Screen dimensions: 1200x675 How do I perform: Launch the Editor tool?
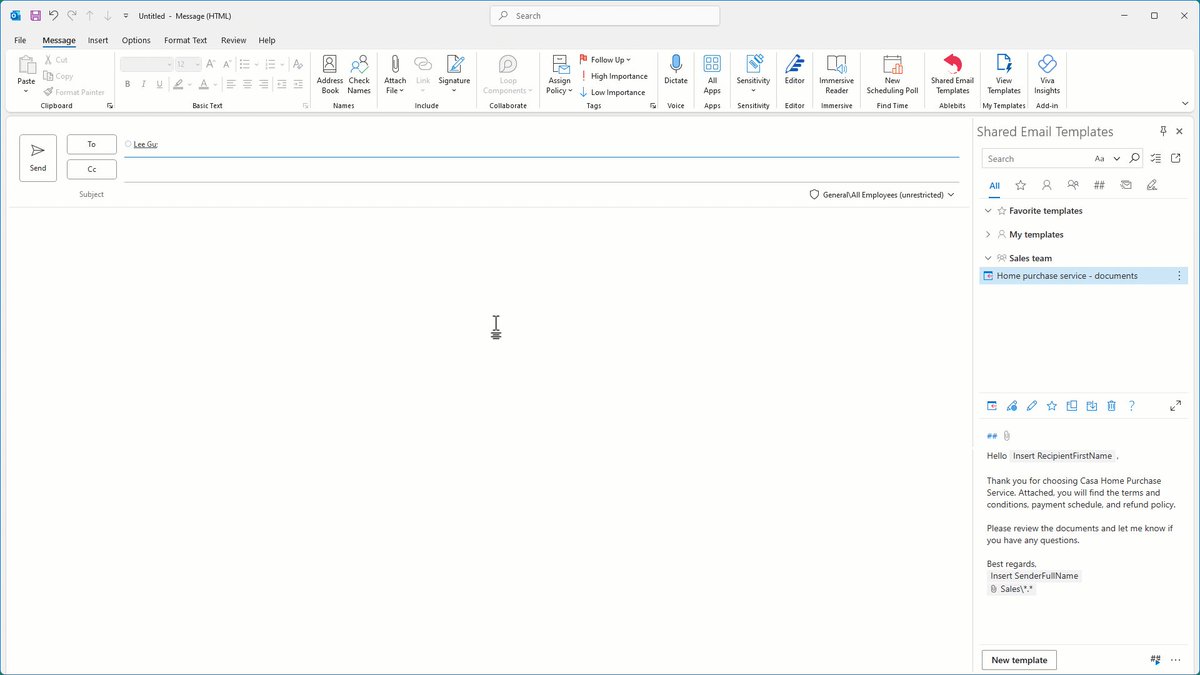pyautogui.click(x=794, y=69)
